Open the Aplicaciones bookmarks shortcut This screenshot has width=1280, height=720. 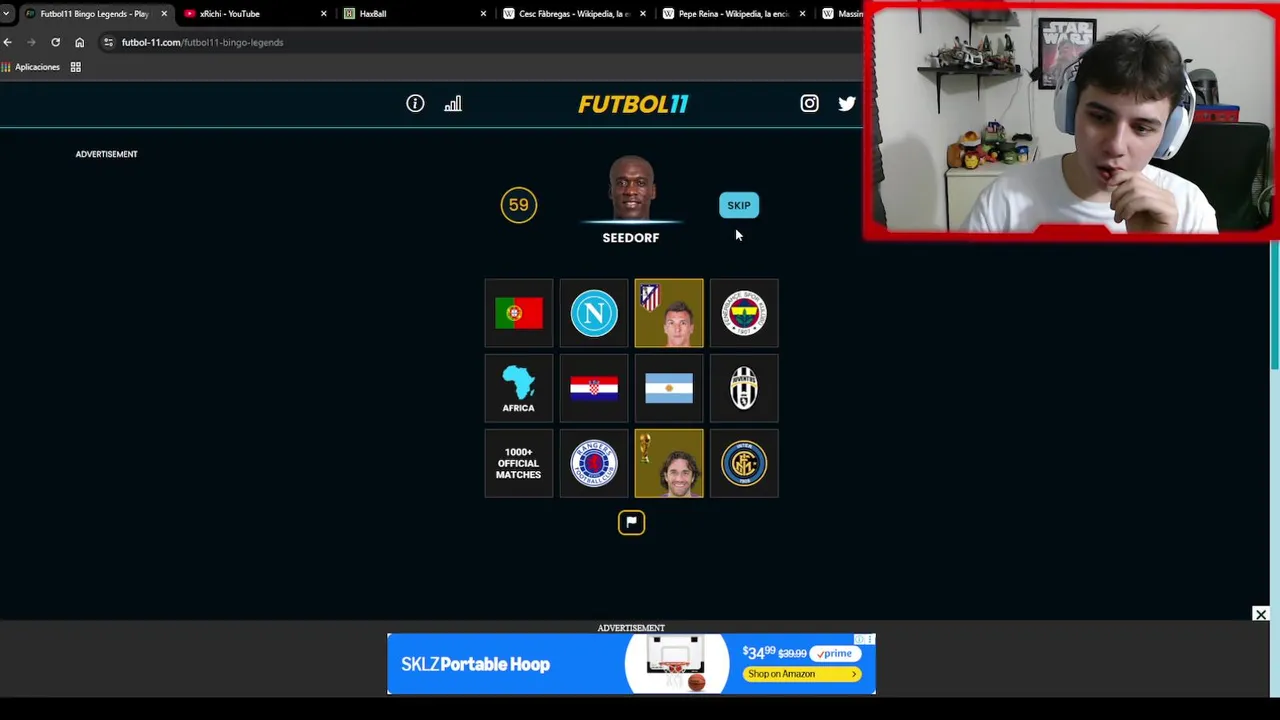click(x=31, y=67)
